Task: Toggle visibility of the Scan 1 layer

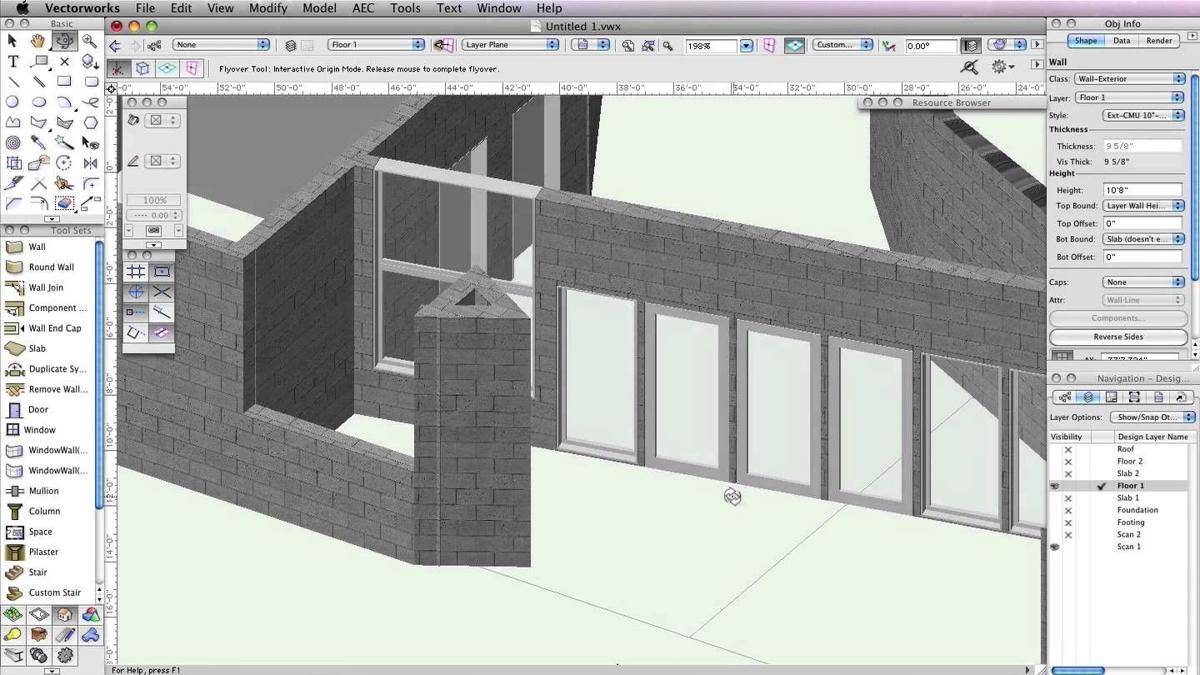Action: 1055,547
